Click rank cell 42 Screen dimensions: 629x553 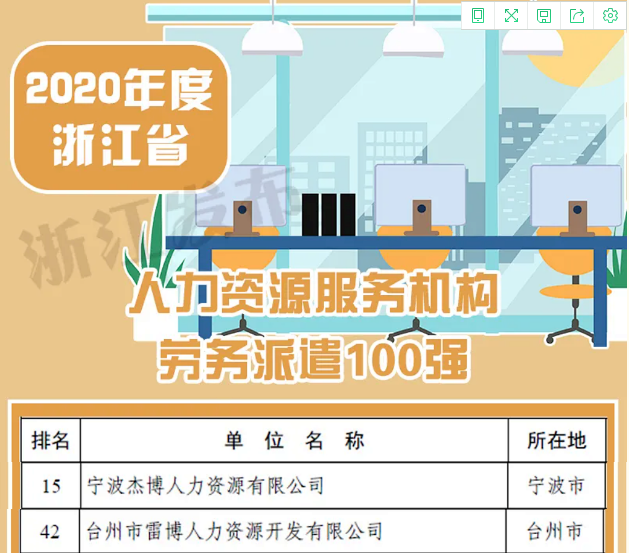click(50, 531)
